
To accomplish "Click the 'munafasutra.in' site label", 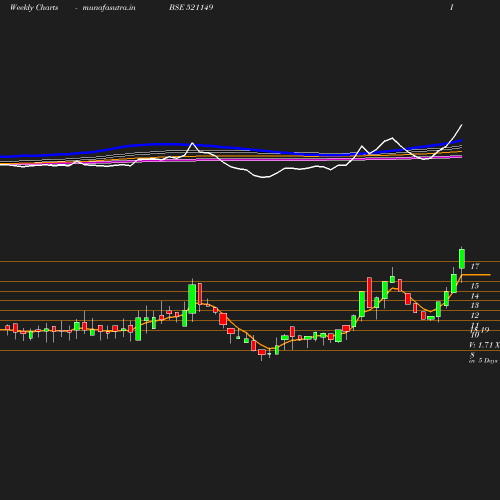I will point(109,8).
